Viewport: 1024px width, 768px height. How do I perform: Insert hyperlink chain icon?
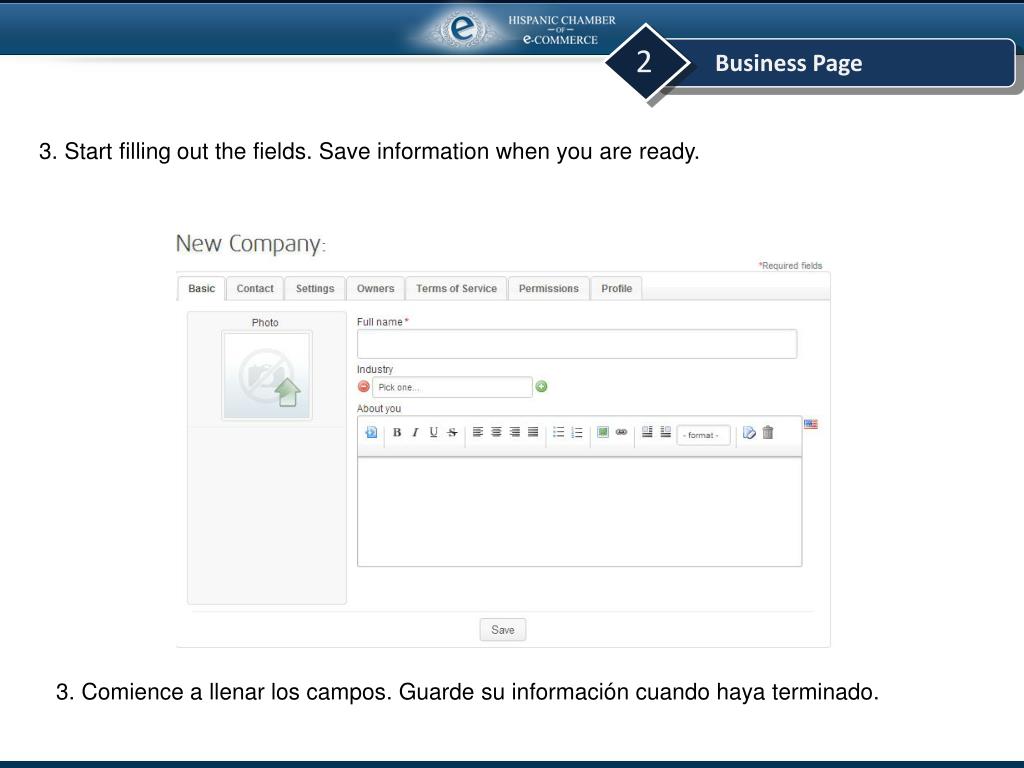click(621, 432)
